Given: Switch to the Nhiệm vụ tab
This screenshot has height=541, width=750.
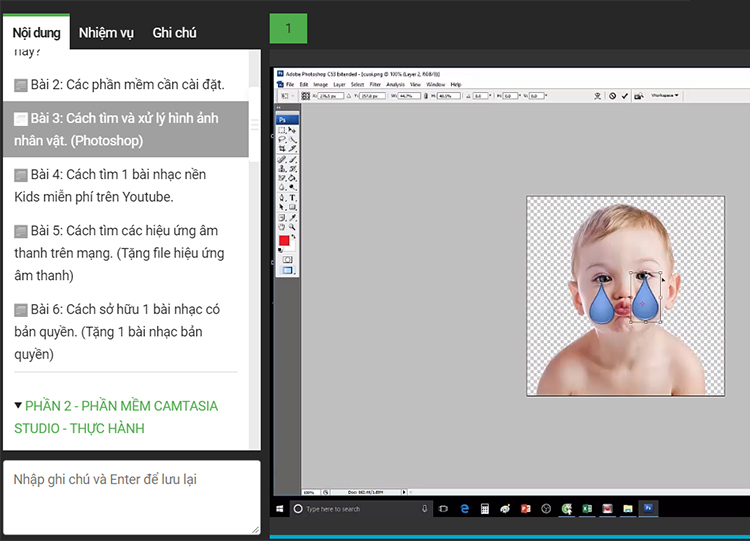Looking at the screenshot, I should [106, 33].
